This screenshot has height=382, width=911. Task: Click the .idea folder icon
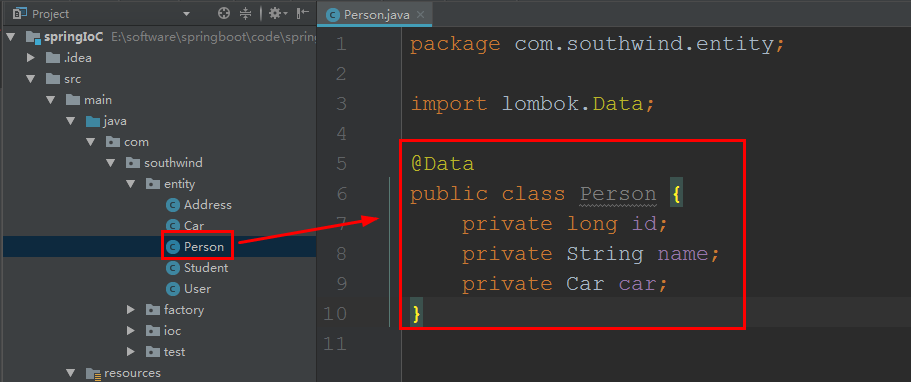point(53,58)
